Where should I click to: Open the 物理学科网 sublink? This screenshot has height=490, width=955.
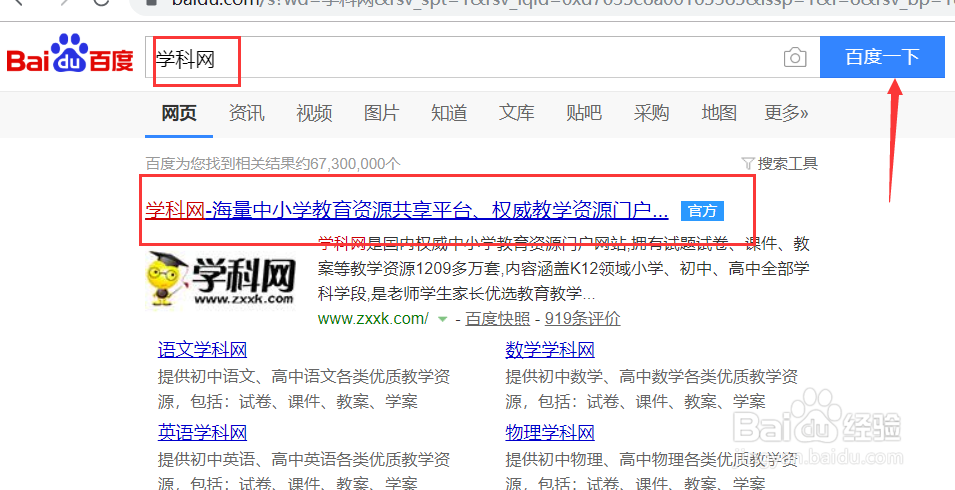[550, 433]
